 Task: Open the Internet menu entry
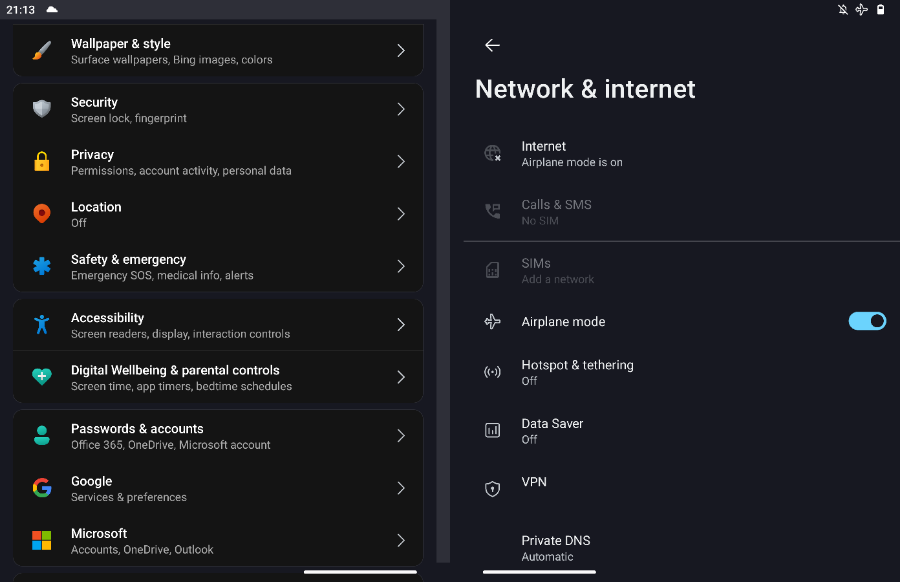coord(682,154)
